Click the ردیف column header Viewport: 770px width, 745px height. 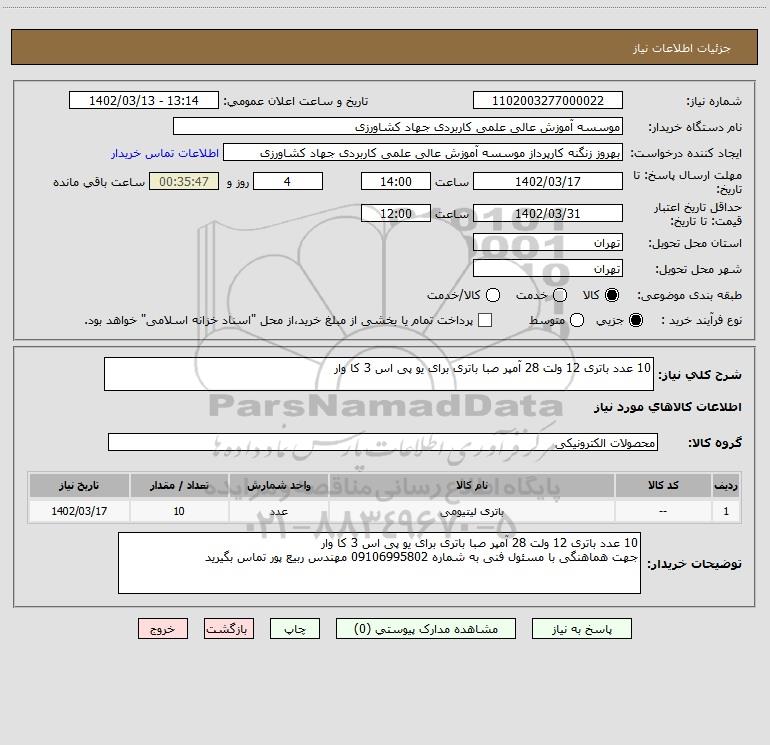726,485
